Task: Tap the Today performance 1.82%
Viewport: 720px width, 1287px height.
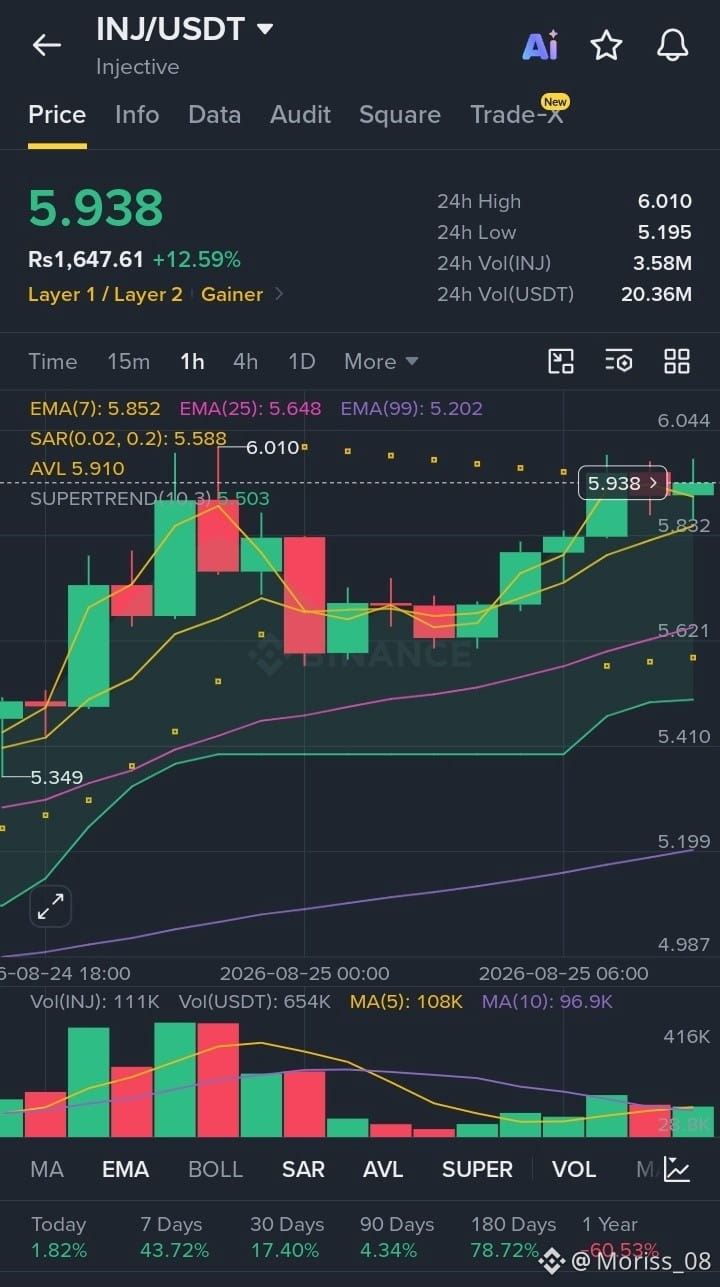Action: [59, 1250]
